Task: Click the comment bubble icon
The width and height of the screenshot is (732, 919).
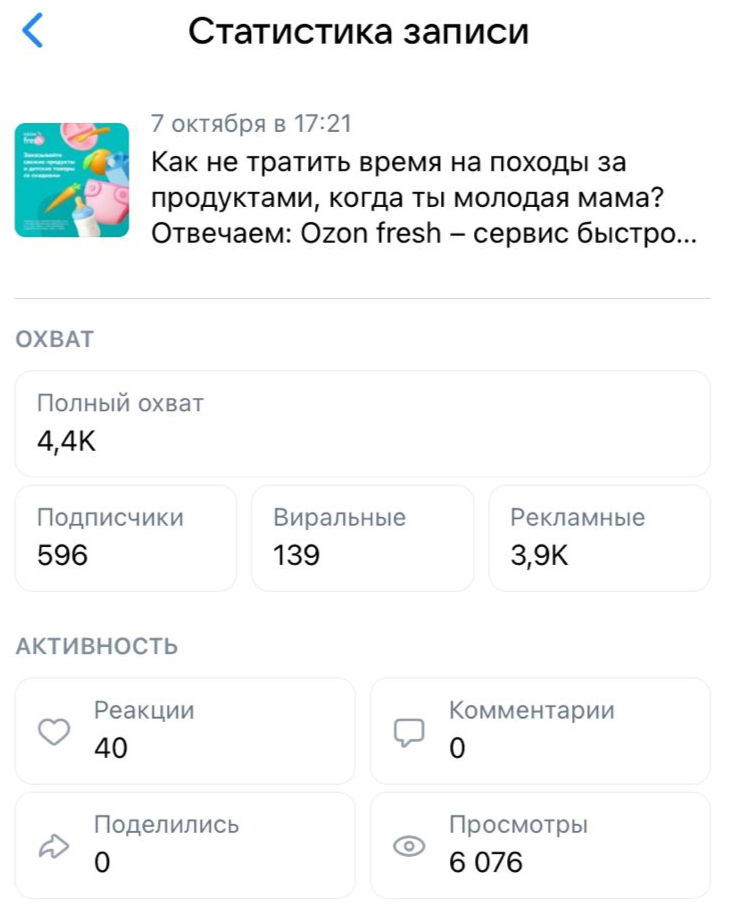Action: (409, 733)
